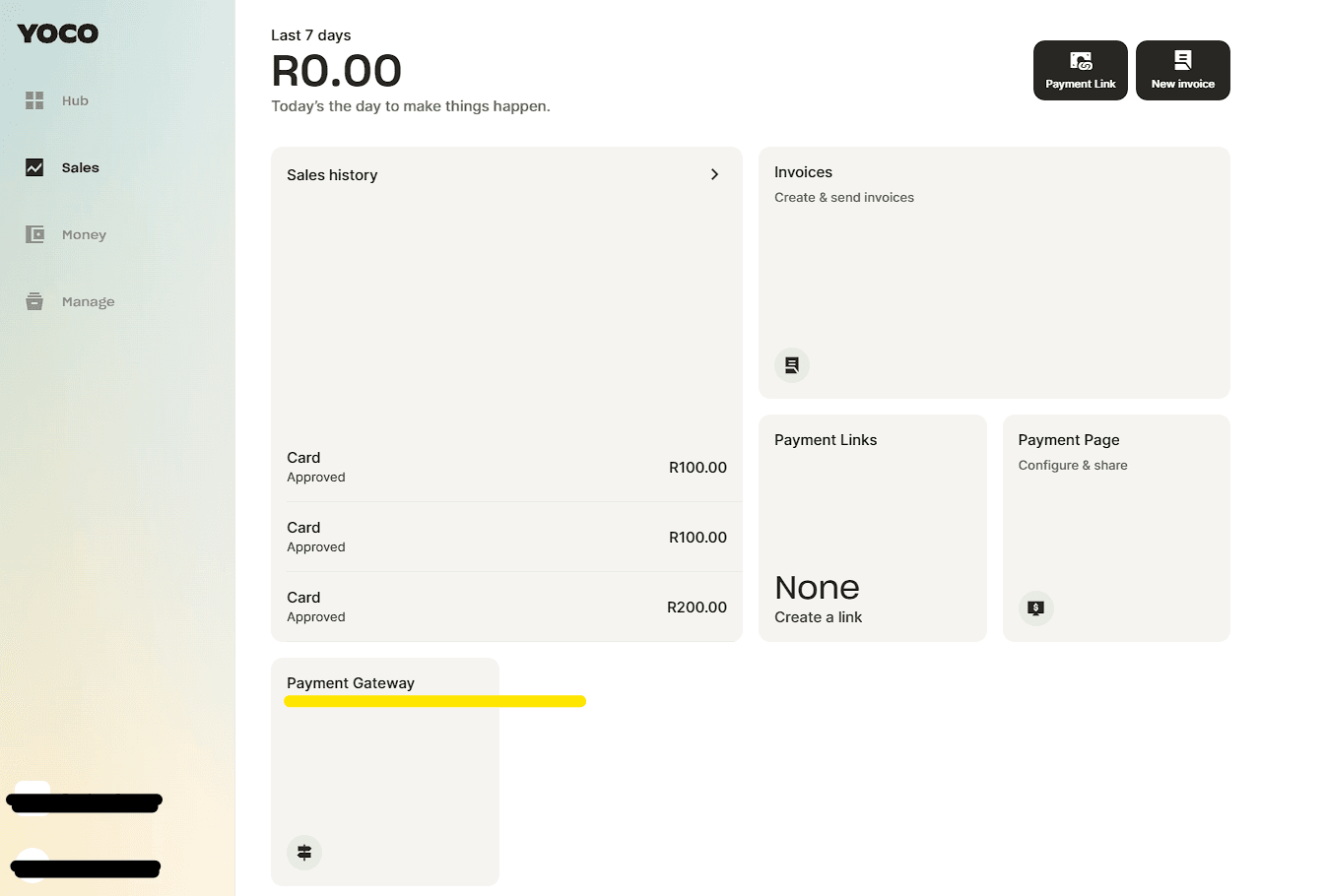This screenshot has height=896, width=1326.
Task: Select the Hub icon in the sidebar
Action: coord(34,99)
